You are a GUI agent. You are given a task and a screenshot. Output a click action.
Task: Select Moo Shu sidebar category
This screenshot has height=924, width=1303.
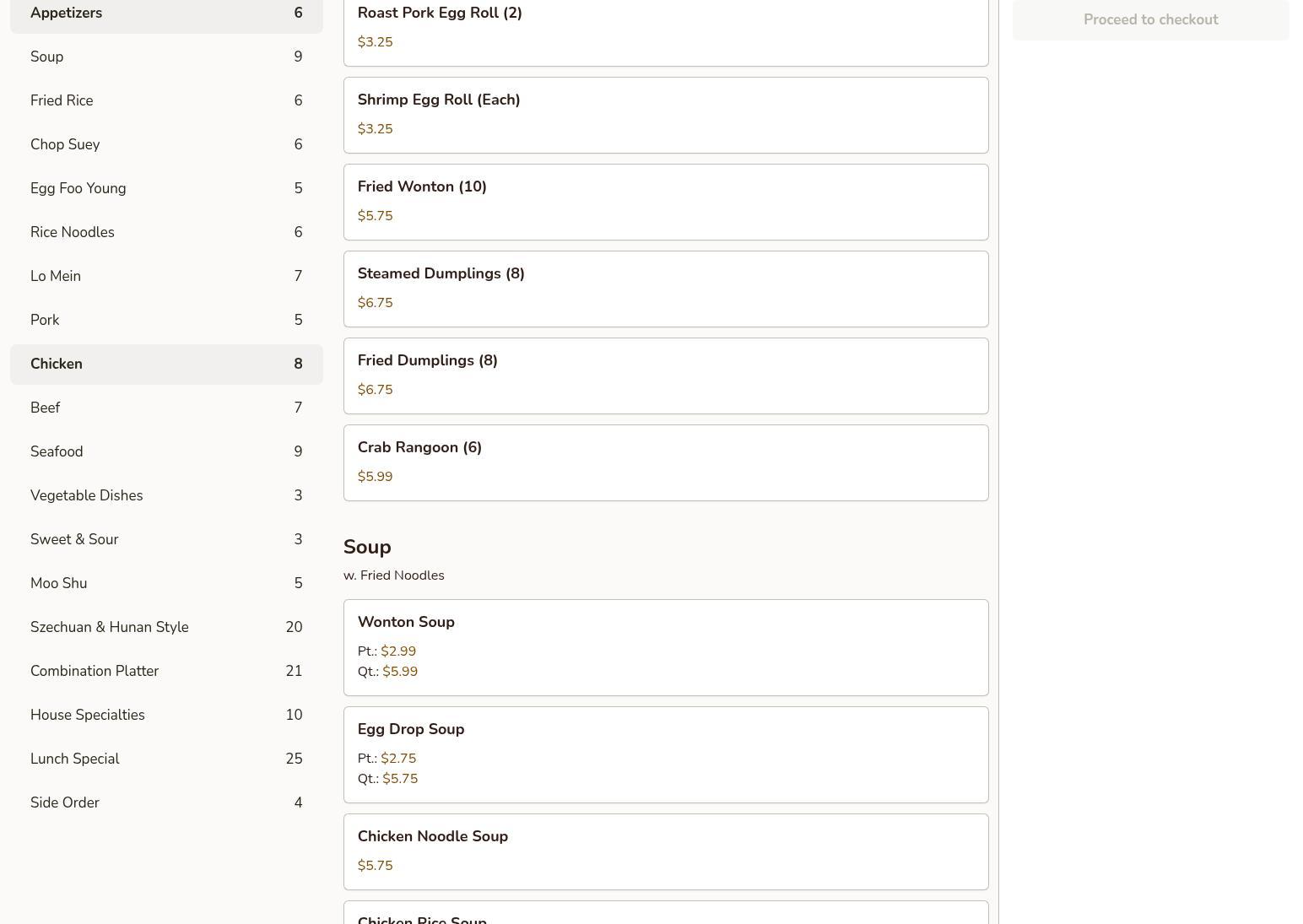tap(166, 583)
